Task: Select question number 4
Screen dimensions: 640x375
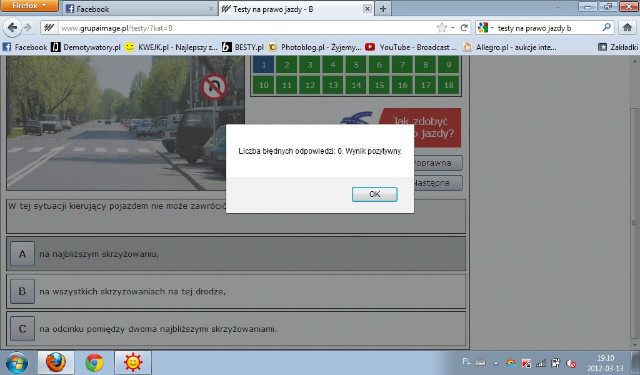Action: pyautogui.click(x=333, y=64)
